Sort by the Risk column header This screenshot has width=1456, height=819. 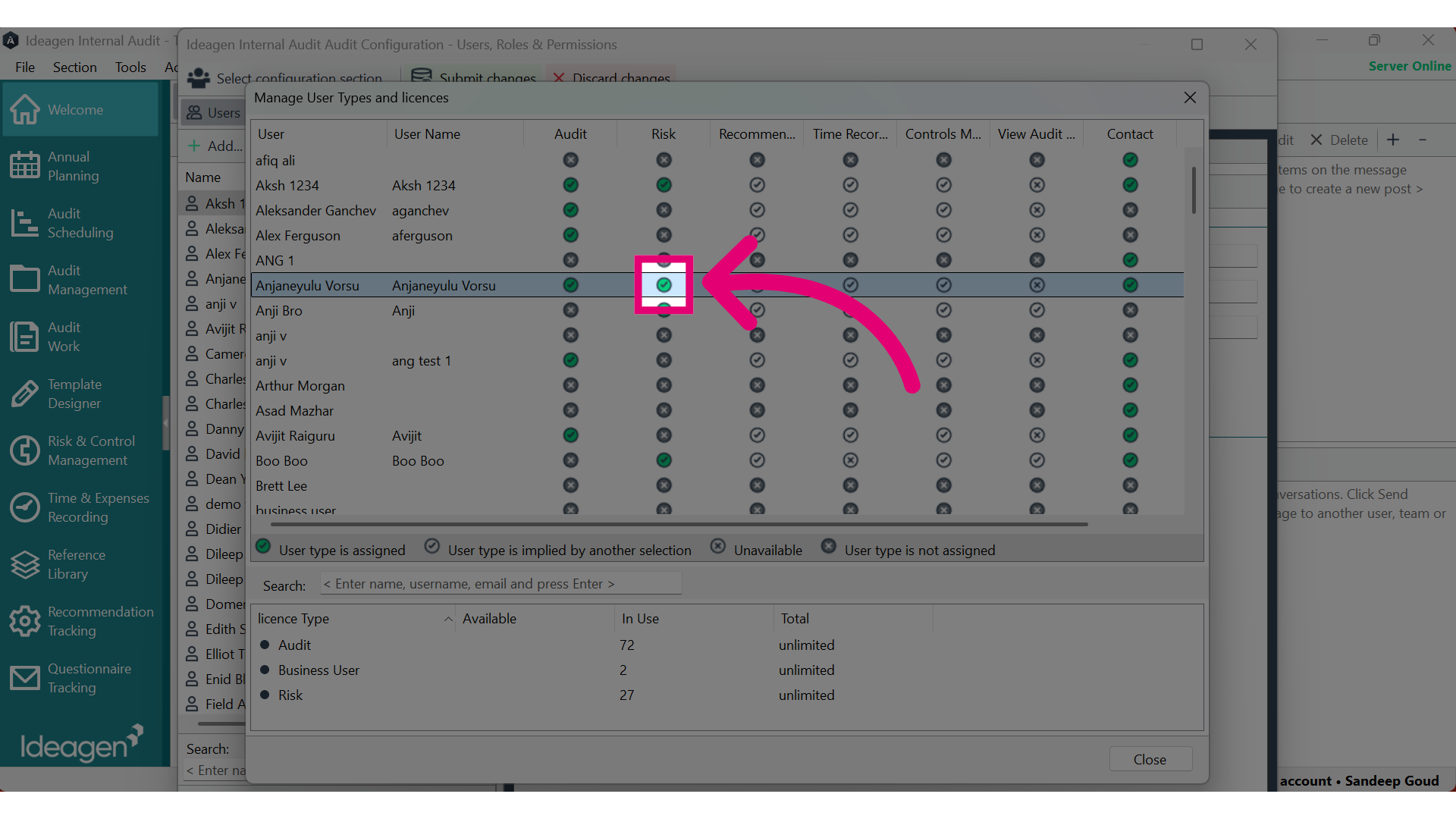pyautogui.click(x=664, y=134)
